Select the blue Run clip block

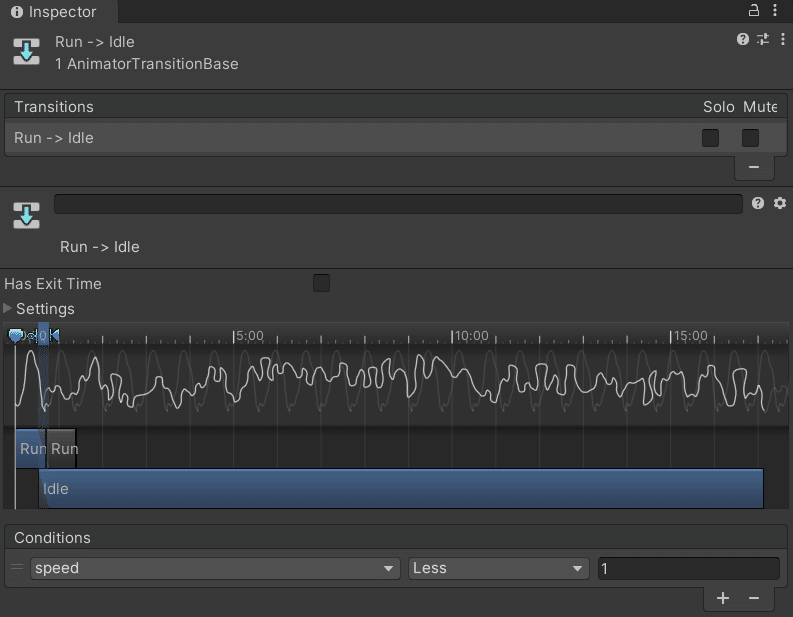coord(30,448)
